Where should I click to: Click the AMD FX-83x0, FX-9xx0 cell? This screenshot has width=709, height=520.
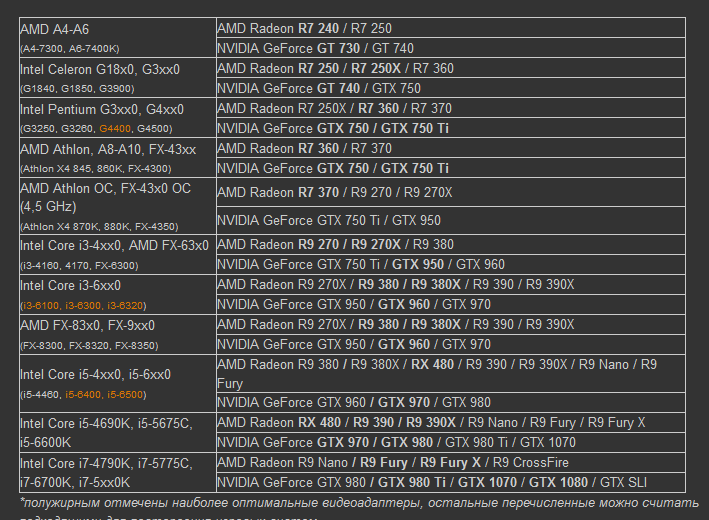114,334
